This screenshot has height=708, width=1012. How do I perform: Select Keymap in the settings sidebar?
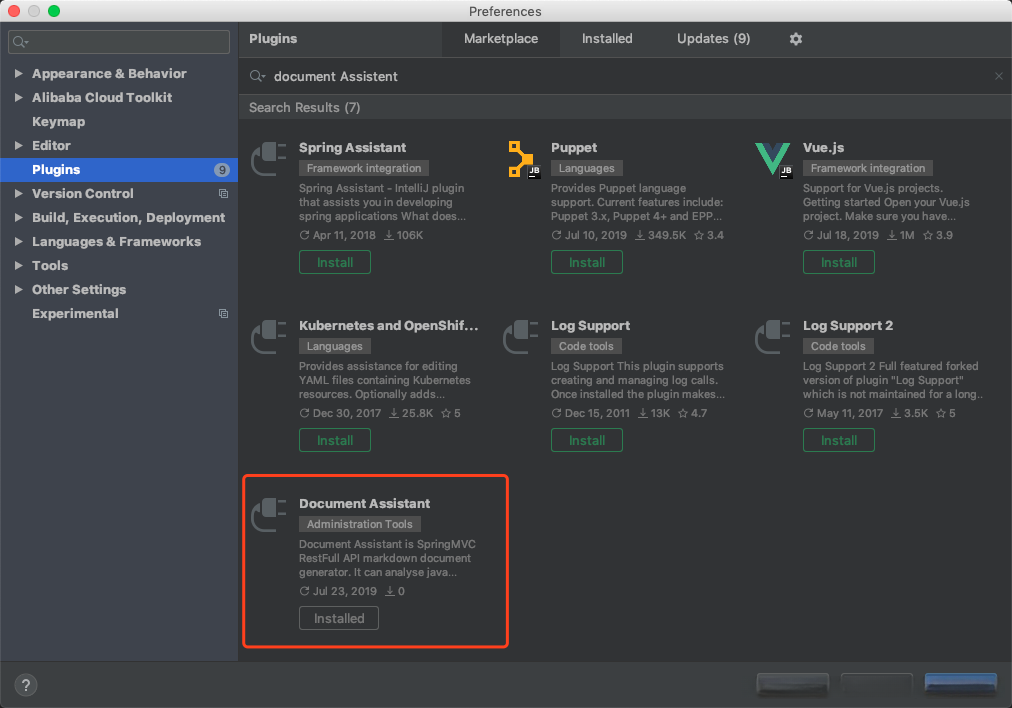[x=58, y=121]
